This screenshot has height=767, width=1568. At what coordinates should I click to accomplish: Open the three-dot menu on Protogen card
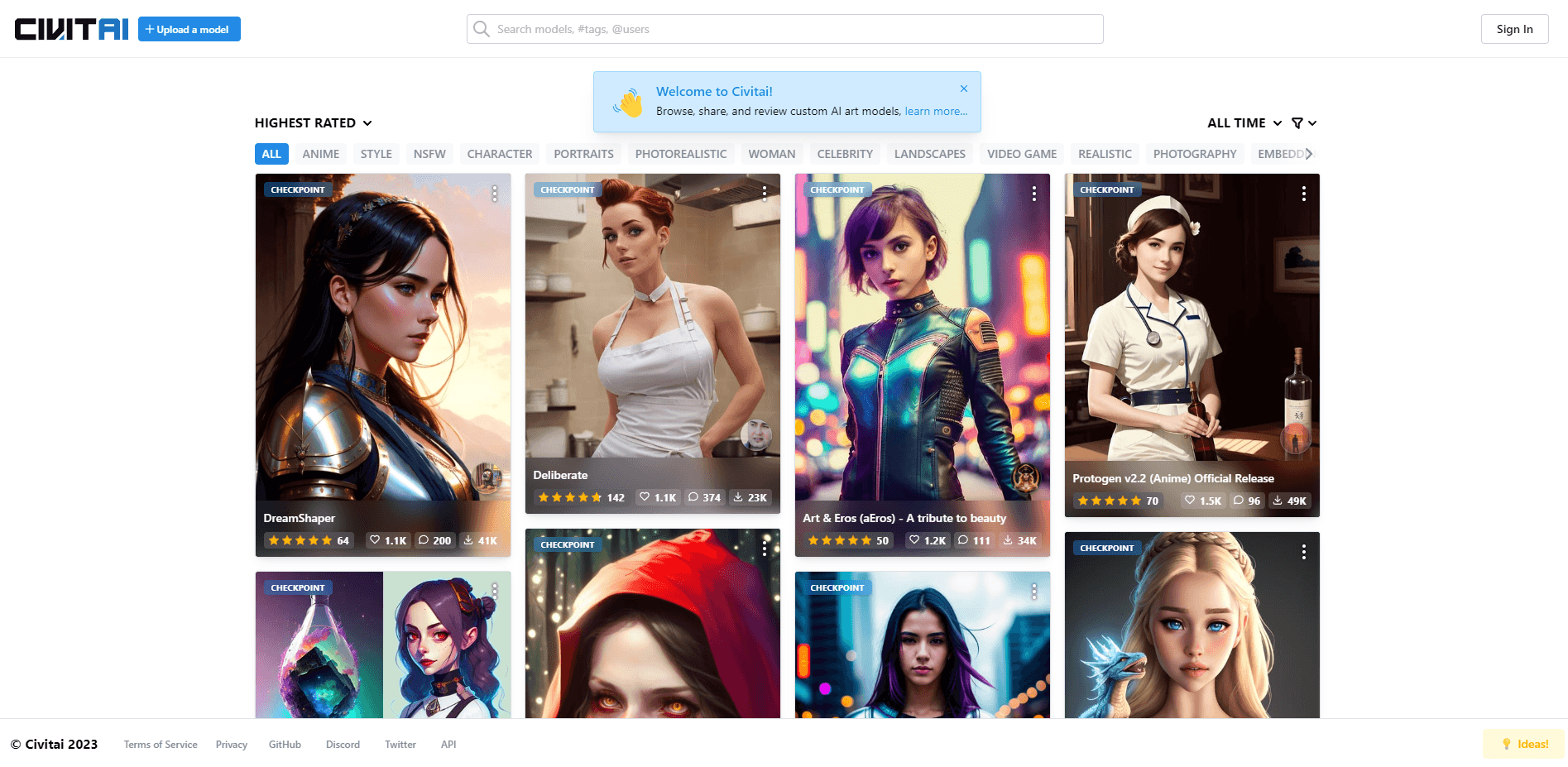tap(1304, 194)
